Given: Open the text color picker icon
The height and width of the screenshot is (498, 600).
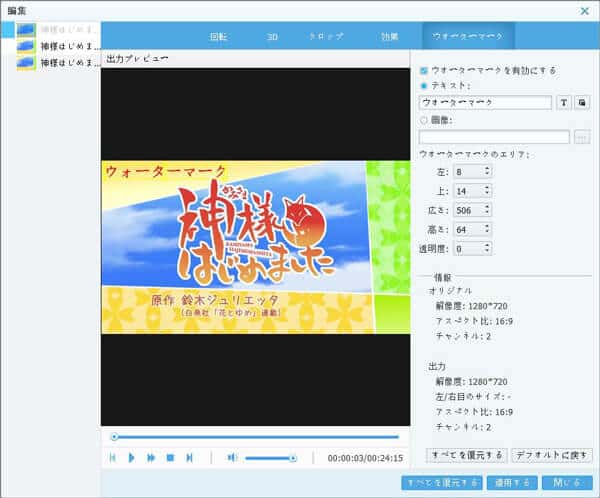Looking at the screenshot, I should pyautogui.click(x=582, y=102).
